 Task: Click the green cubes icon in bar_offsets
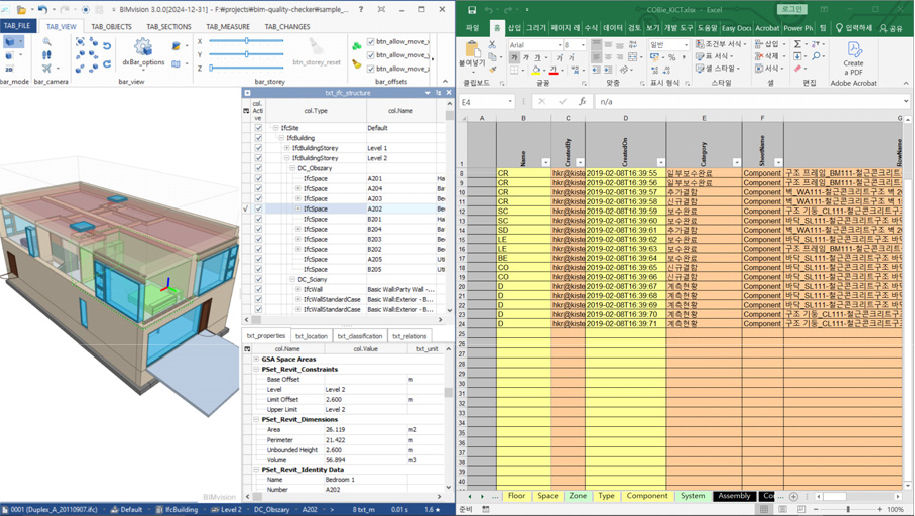(357, 46)
